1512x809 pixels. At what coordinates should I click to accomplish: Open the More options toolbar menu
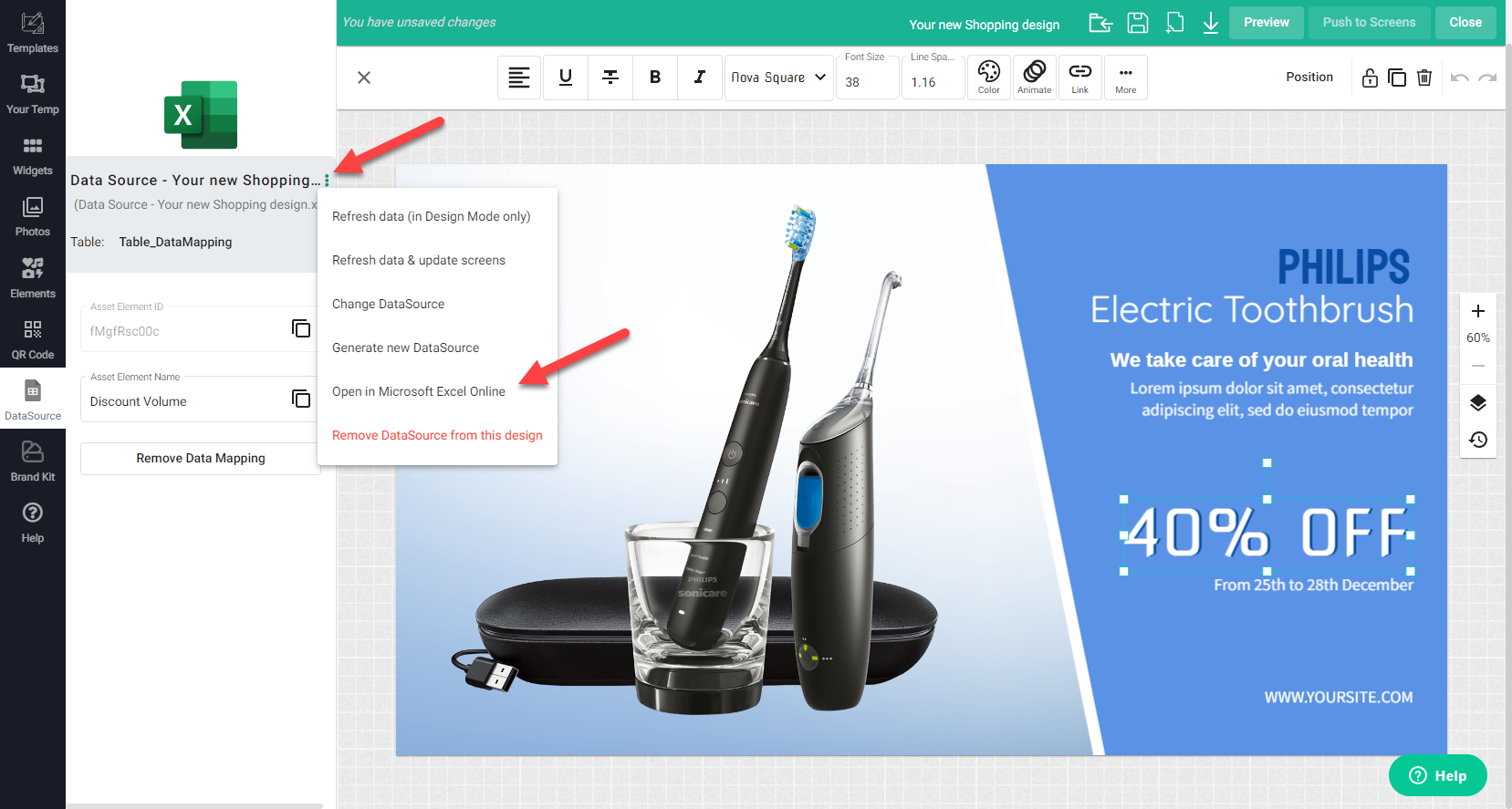tap(1125, 78)
